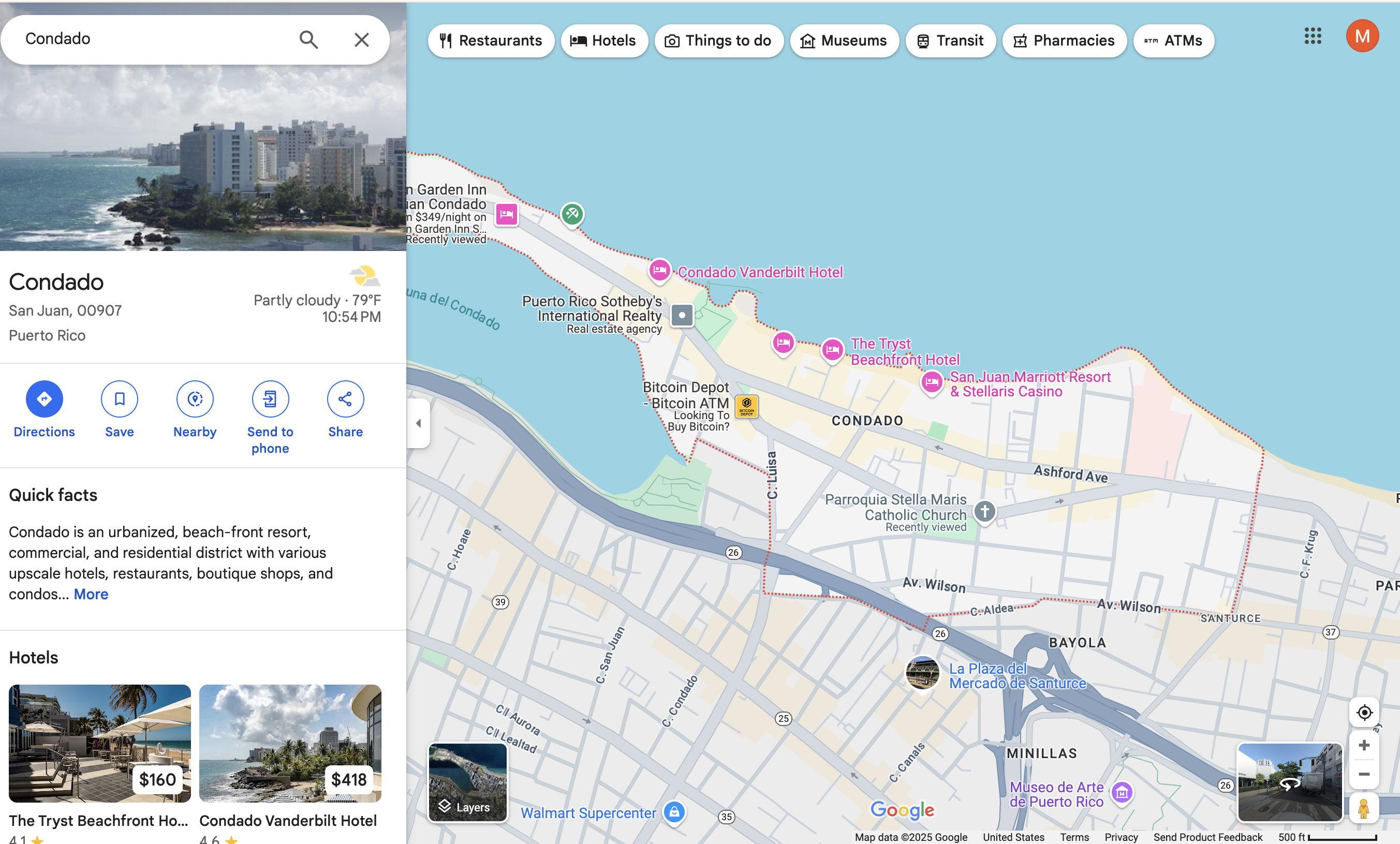Click the BAYOLA neighborhood label

pos(1077,643)
